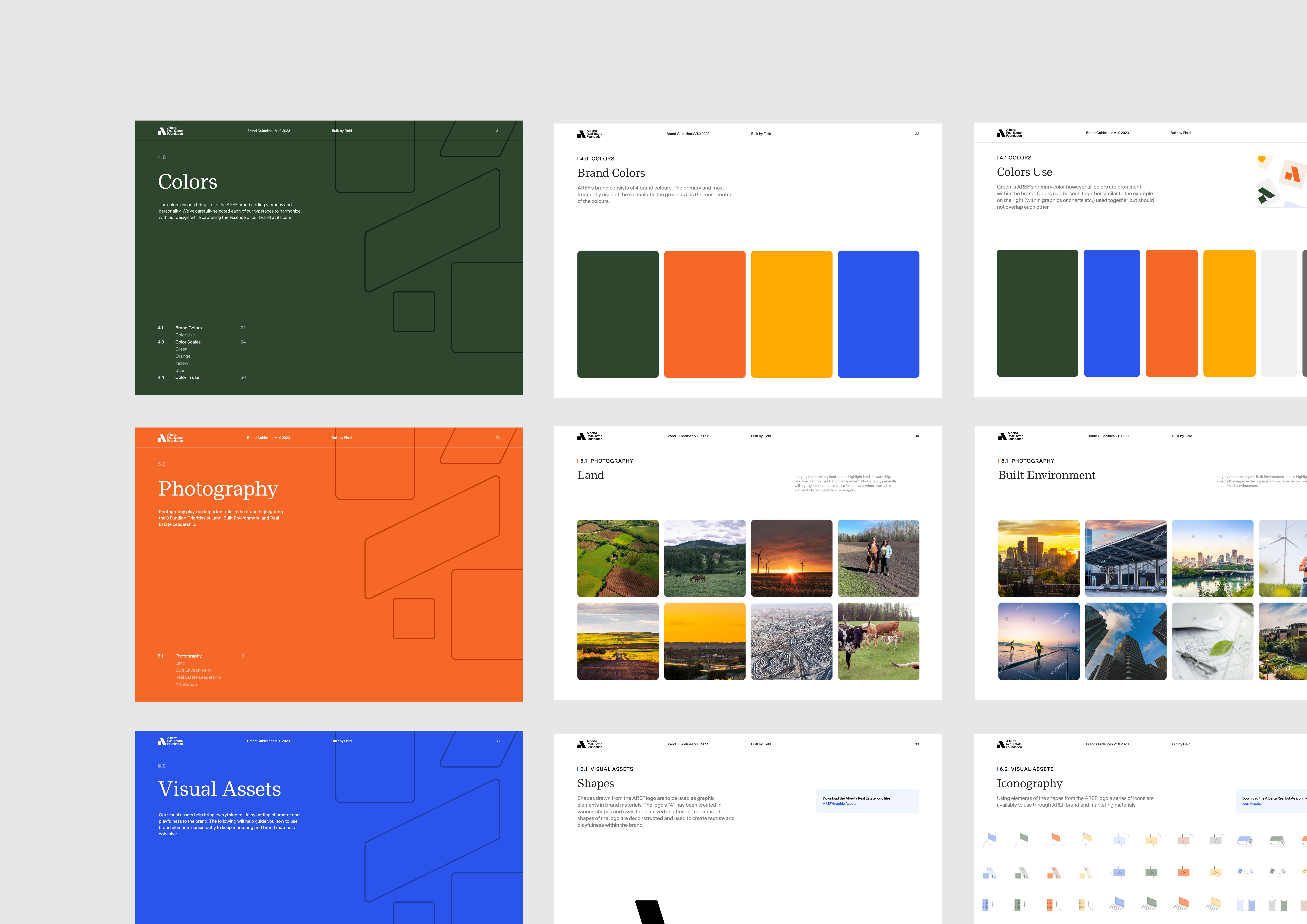Click the Colors Use logo example graphic
Screen dimensions: 1307x924
point(1282,182)
